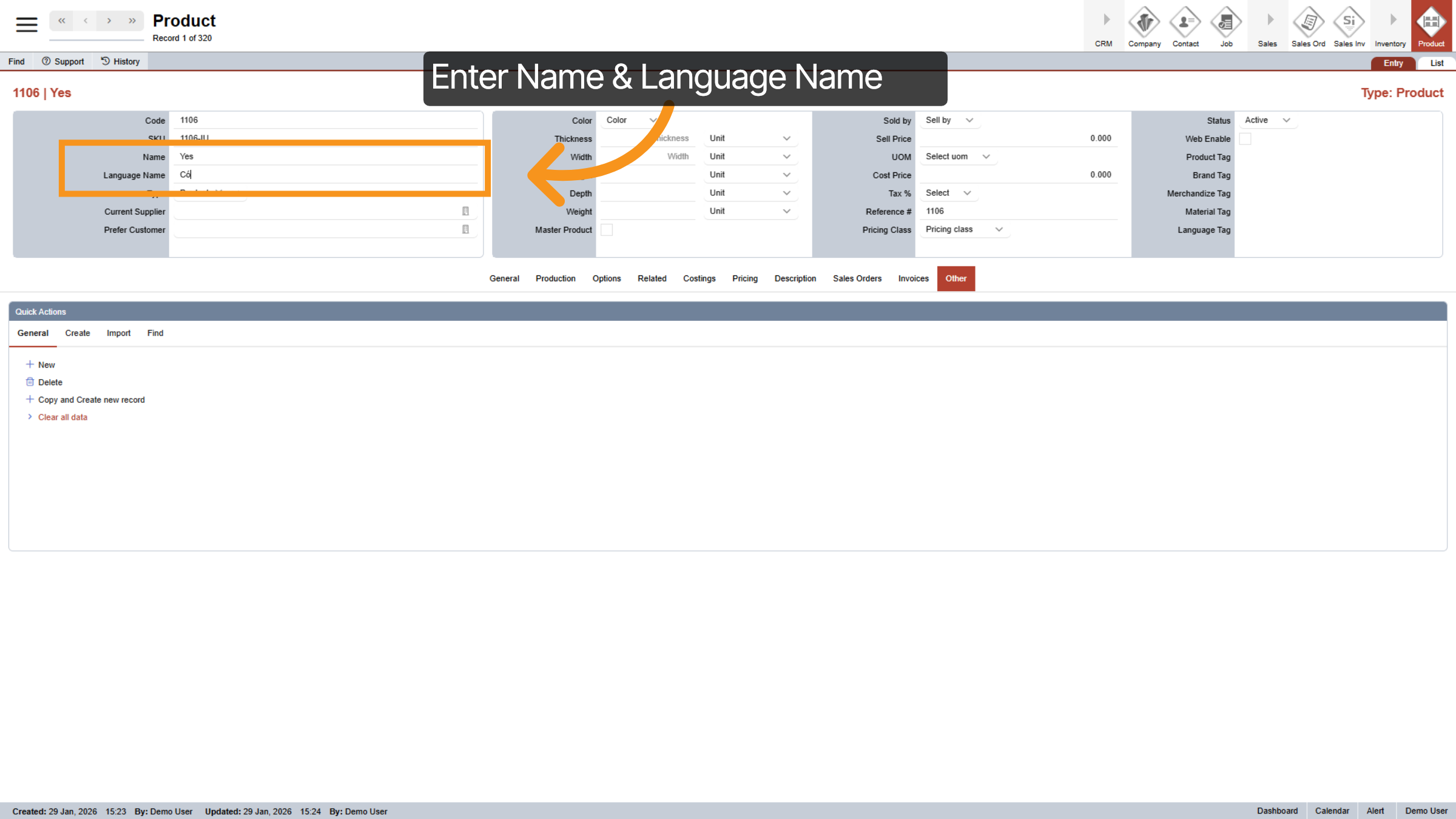Open the Select uom dropdown

click(x=957, y=157)
